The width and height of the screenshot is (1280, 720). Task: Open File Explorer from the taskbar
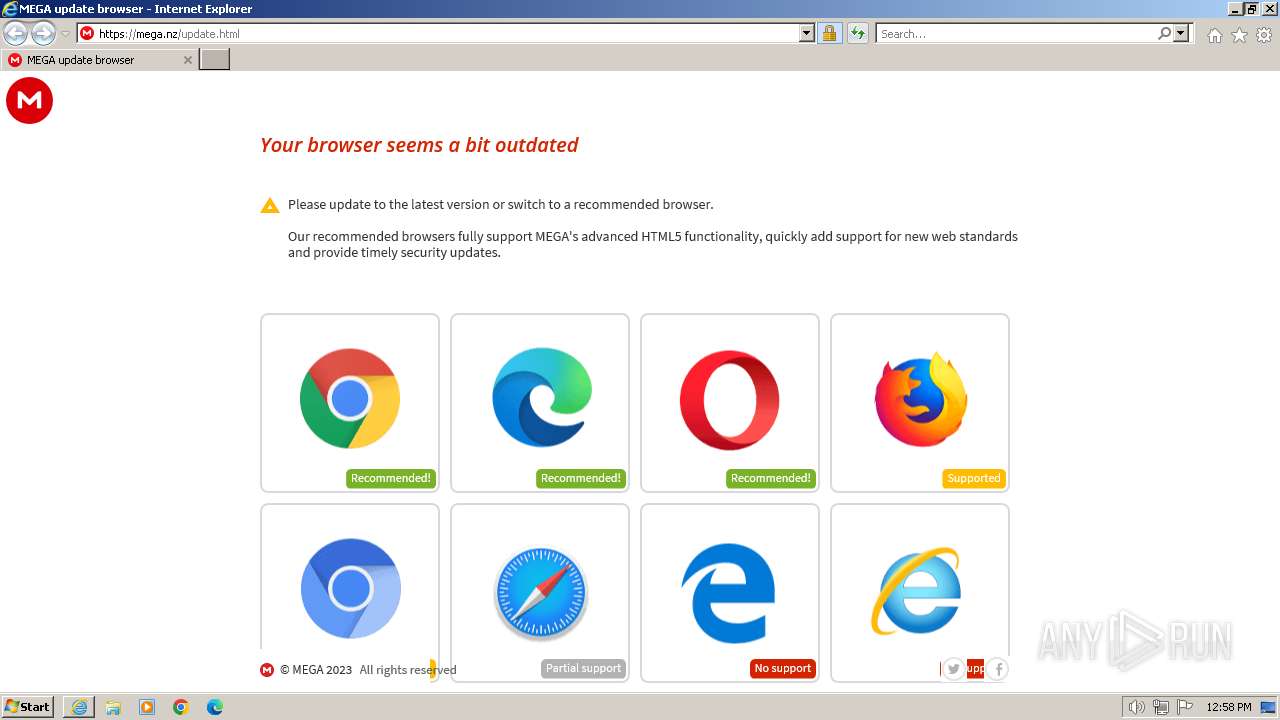pos(113,707)
